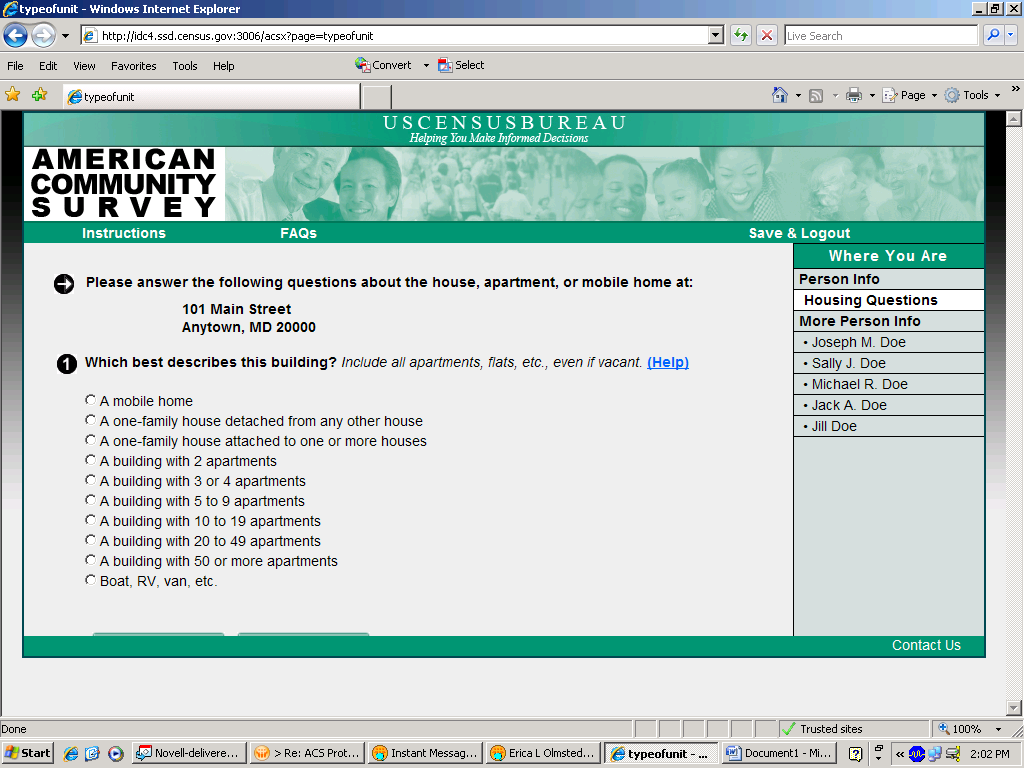The height and width of the screenshot is (768, 1024).
Task: Click the red Stop loading icon
Action: (767, 35)
